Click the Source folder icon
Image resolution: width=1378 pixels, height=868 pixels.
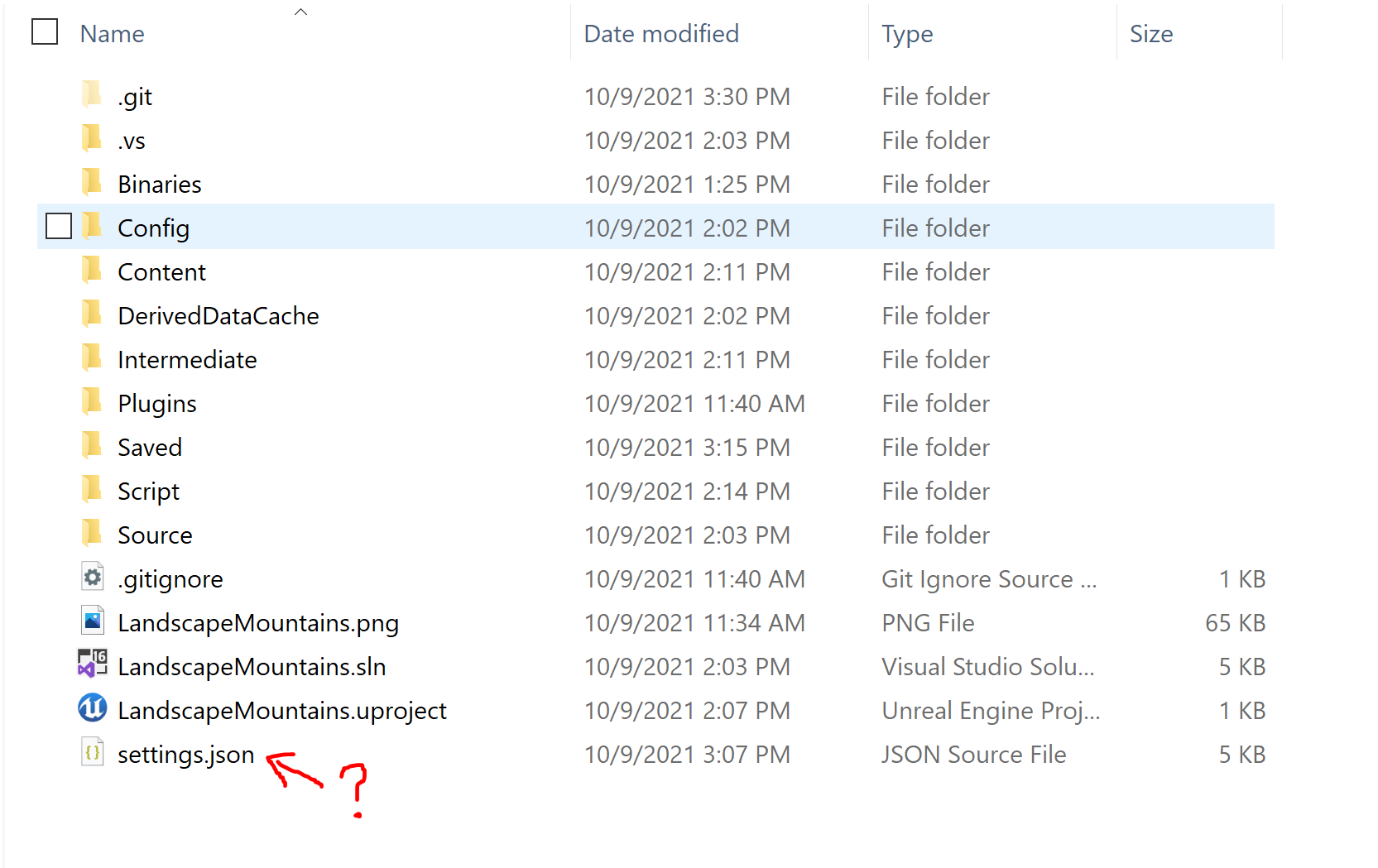pyautogui.click(x=92, y=534)
